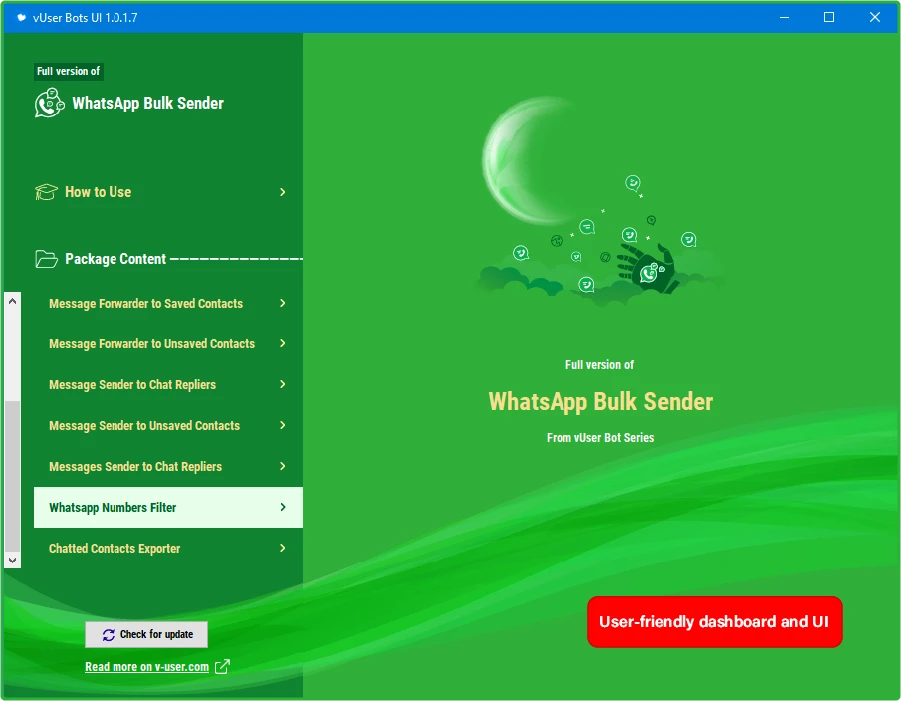Screen dimensions: 901x701
Task: Click the sidebar Full version of label
Action: [x=68, y=71]
